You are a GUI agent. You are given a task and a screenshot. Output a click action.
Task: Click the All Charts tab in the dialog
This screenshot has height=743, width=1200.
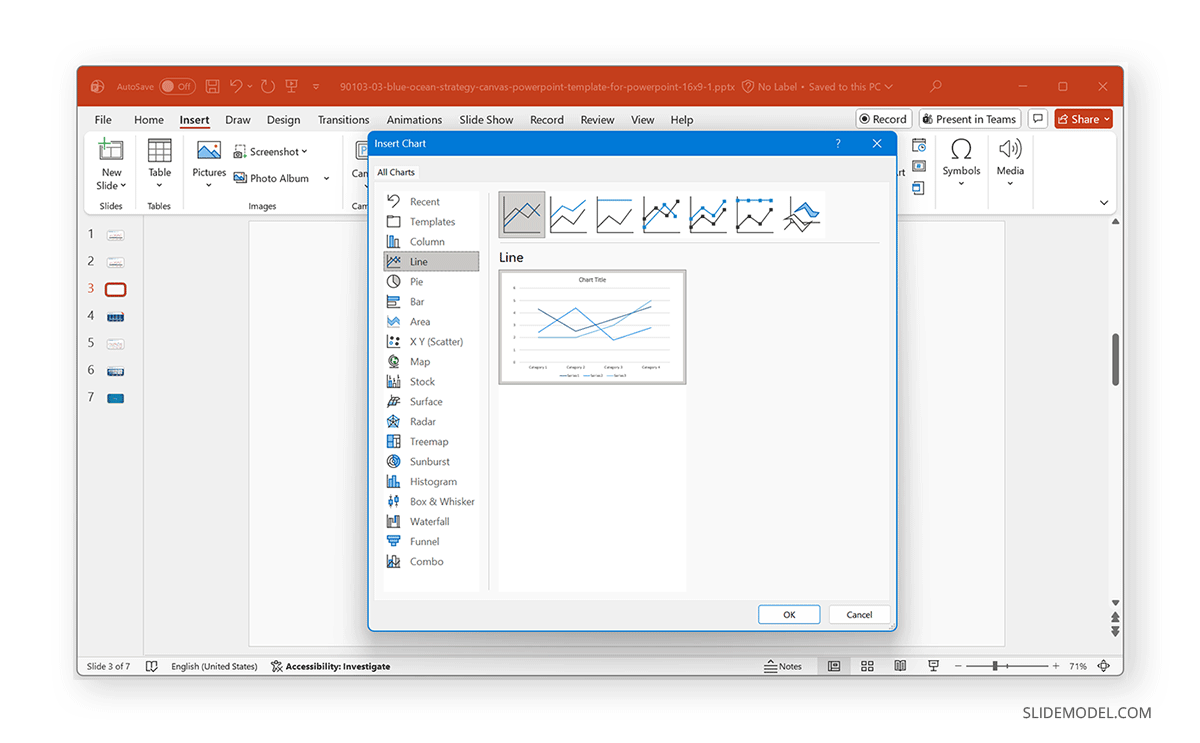[396, 172]
